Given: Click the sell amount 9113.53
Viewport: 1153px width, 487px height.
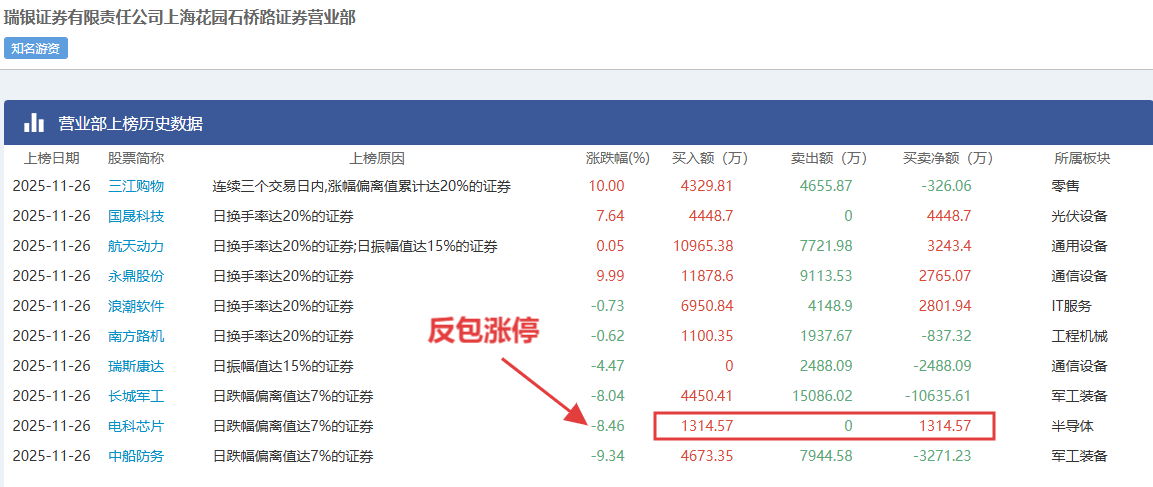Looking at the screenshot, I should point(828,277).
